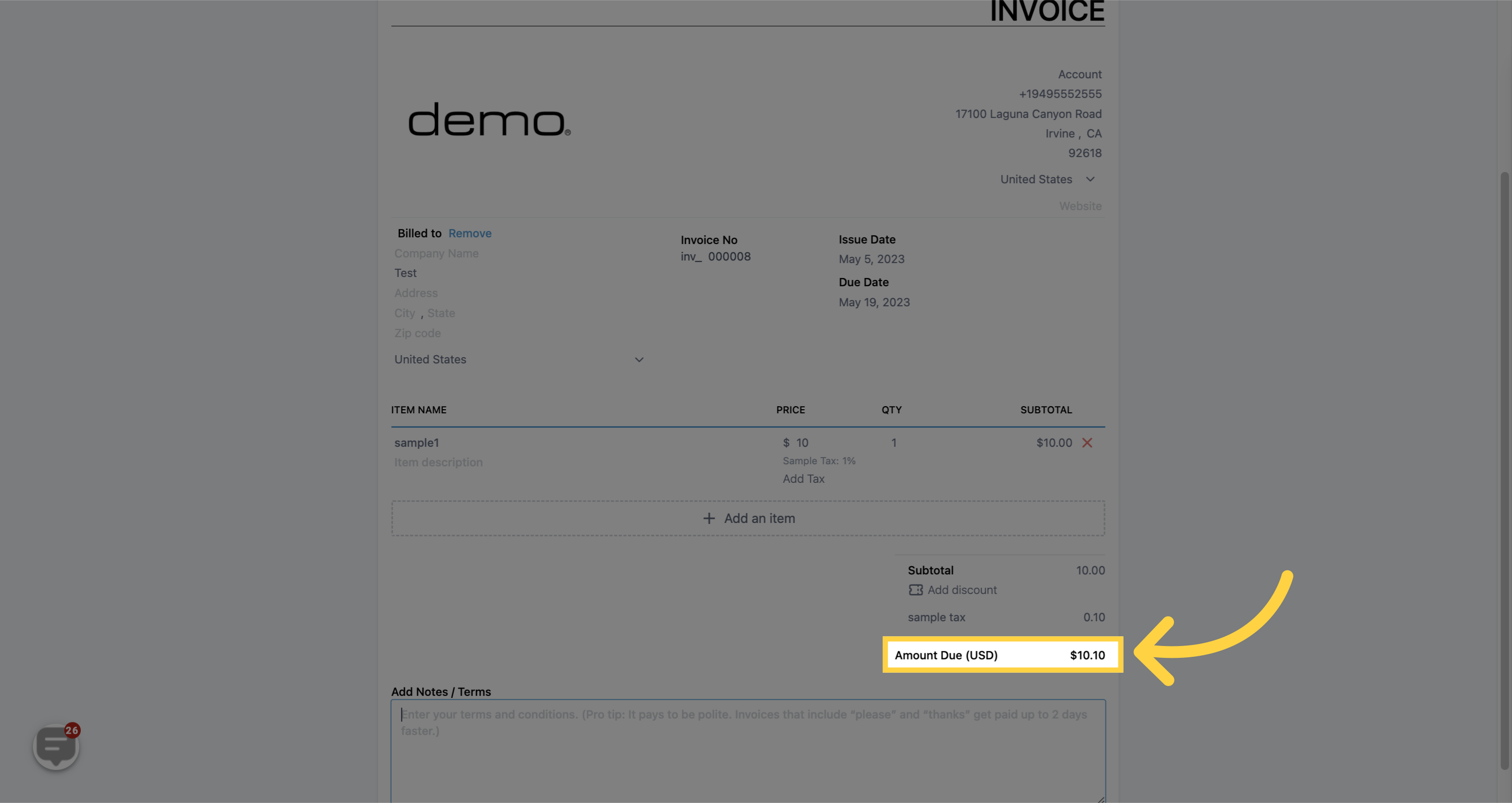The width and height of the screenshot is (1512, 803).
Task: Remove the sample1 line item
Action: click(1087, 443)
